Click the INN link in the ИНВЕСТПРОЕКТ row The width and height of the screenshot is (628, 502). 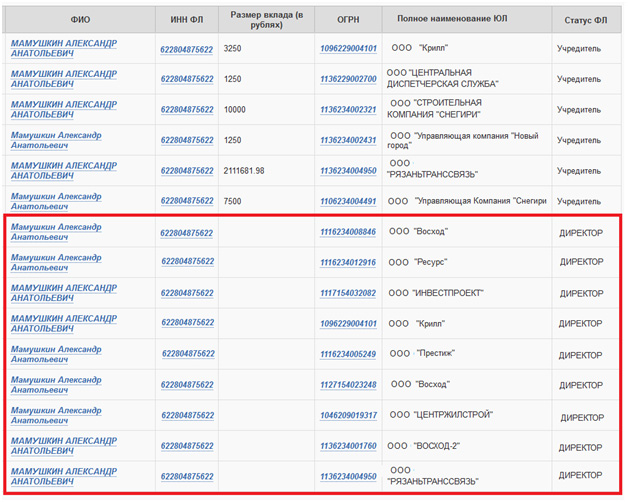(186, 293)
